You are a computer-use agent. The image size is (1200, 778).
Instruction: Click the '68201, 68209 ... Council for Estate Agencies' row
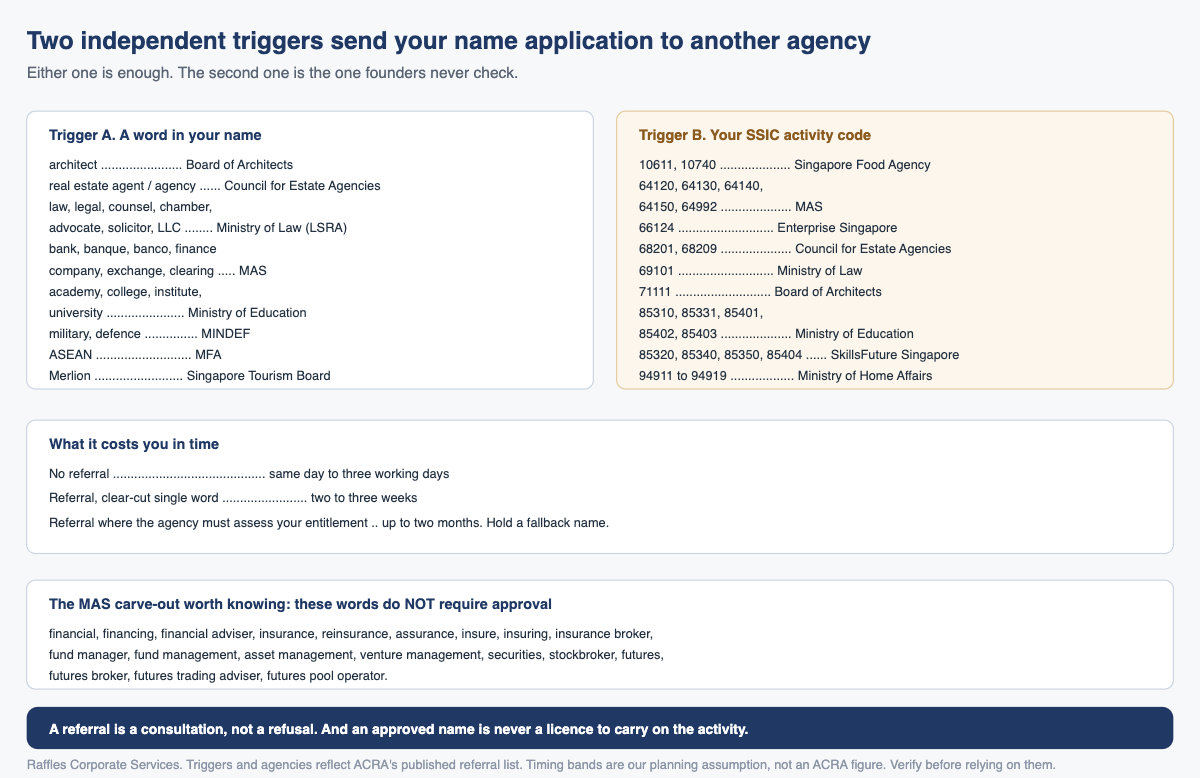(x=795, y=248)
